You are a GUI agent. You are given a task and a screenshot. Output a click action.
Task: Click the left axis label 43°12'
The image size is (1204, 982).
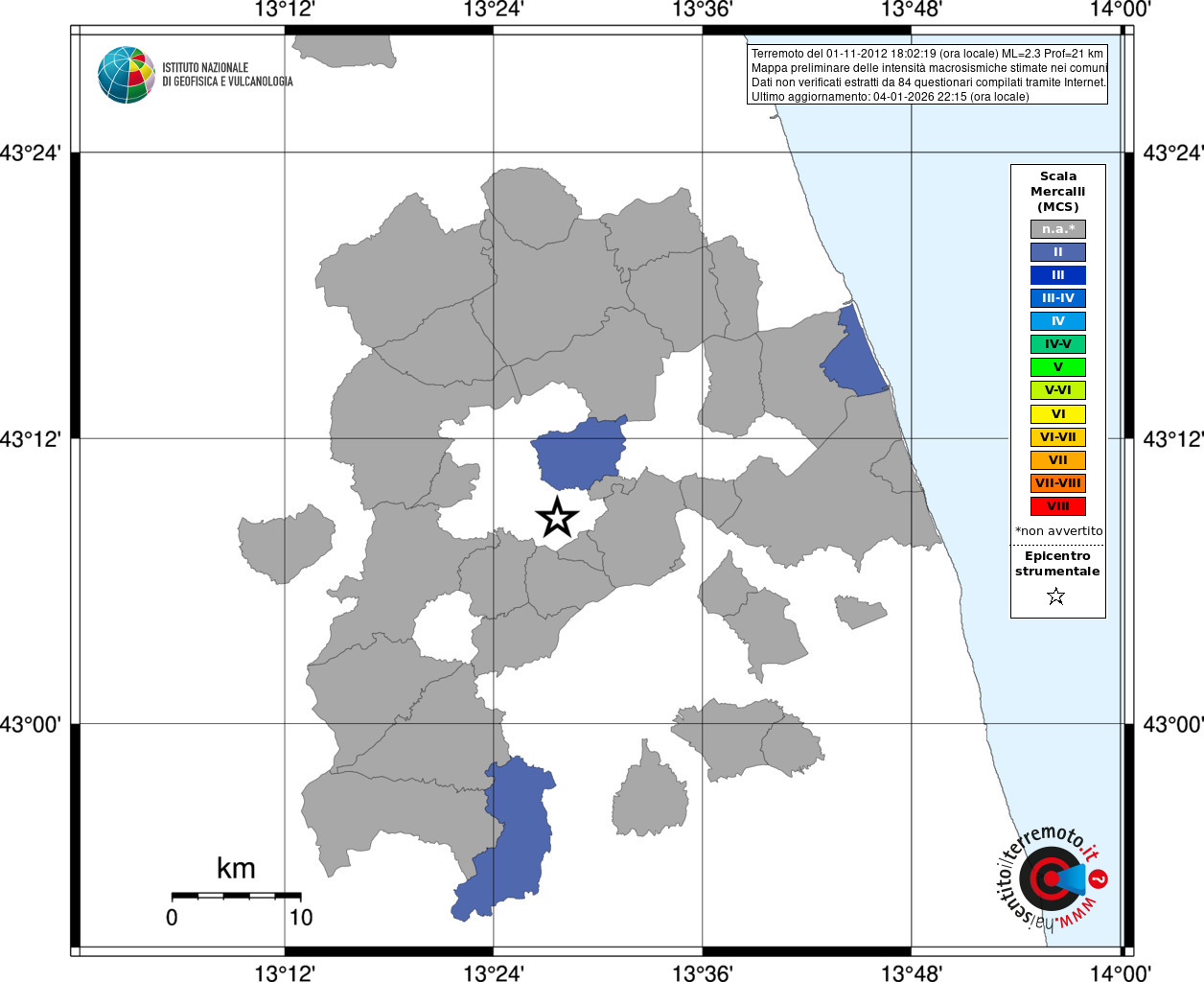[30, 439]
